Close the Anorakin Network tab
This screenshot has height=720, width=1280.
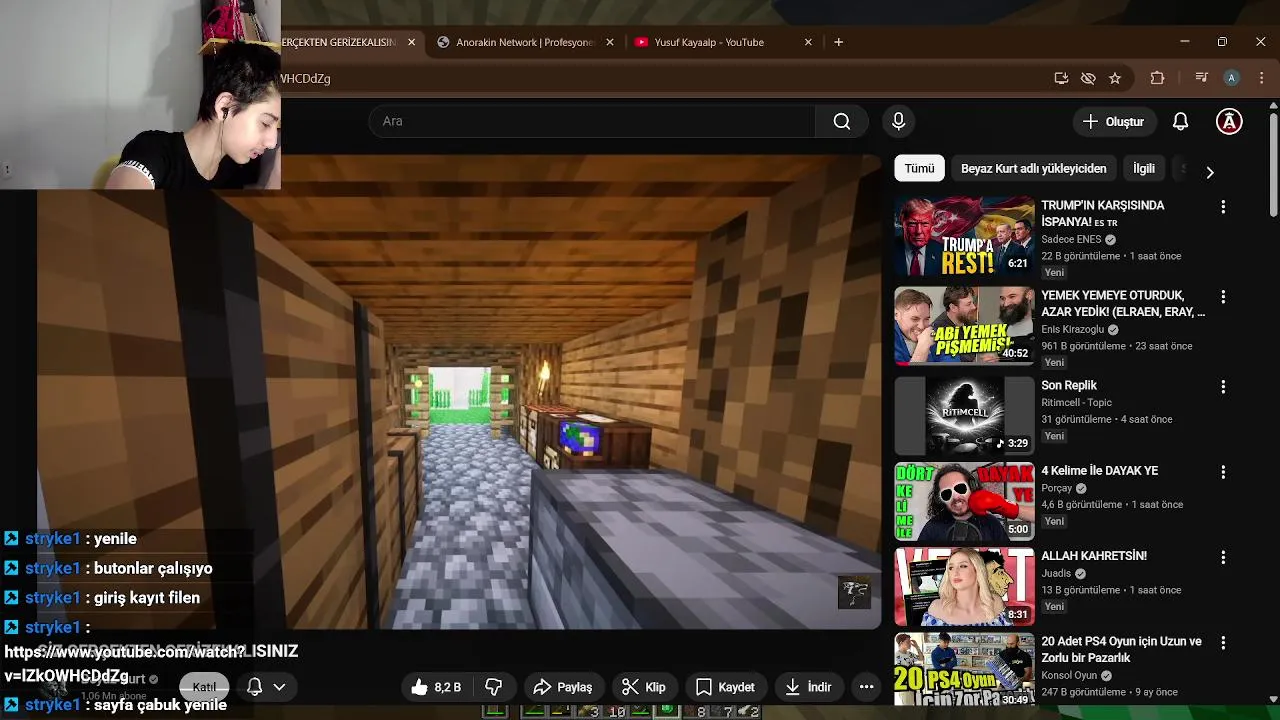(x=610, y=42)
